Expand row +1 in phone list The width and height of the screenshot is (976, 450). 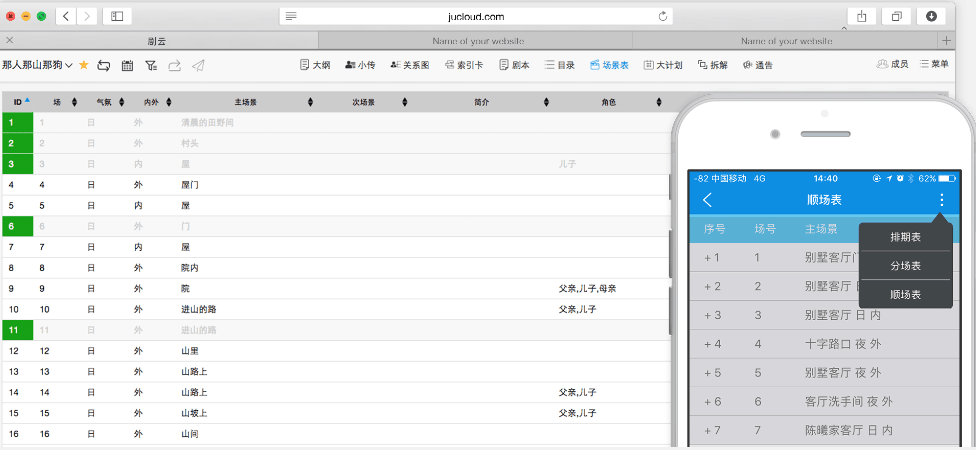(x=712, y=257)
